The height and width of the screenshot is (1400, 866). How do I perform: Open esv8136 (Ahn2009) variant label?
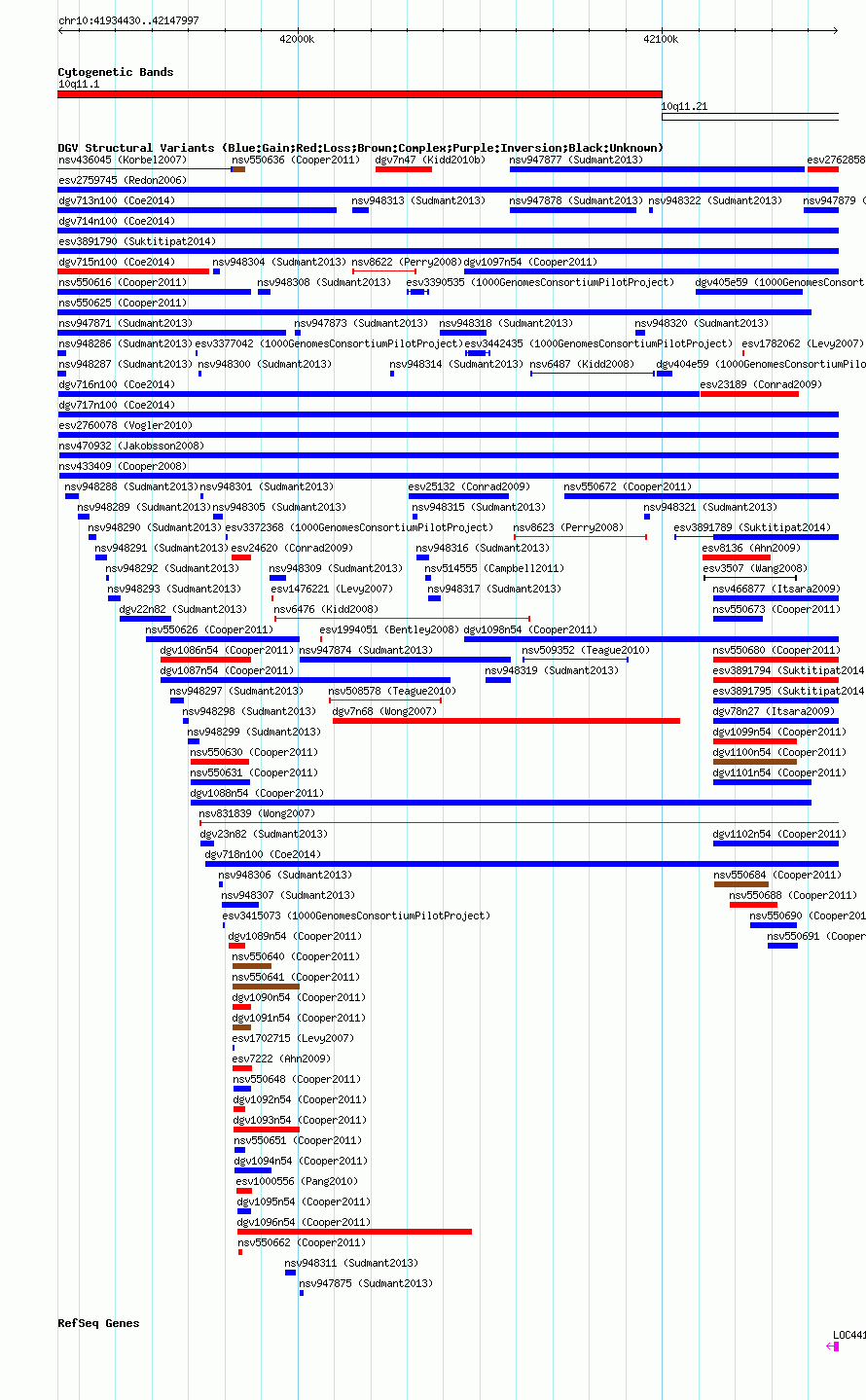click(751, 548)
